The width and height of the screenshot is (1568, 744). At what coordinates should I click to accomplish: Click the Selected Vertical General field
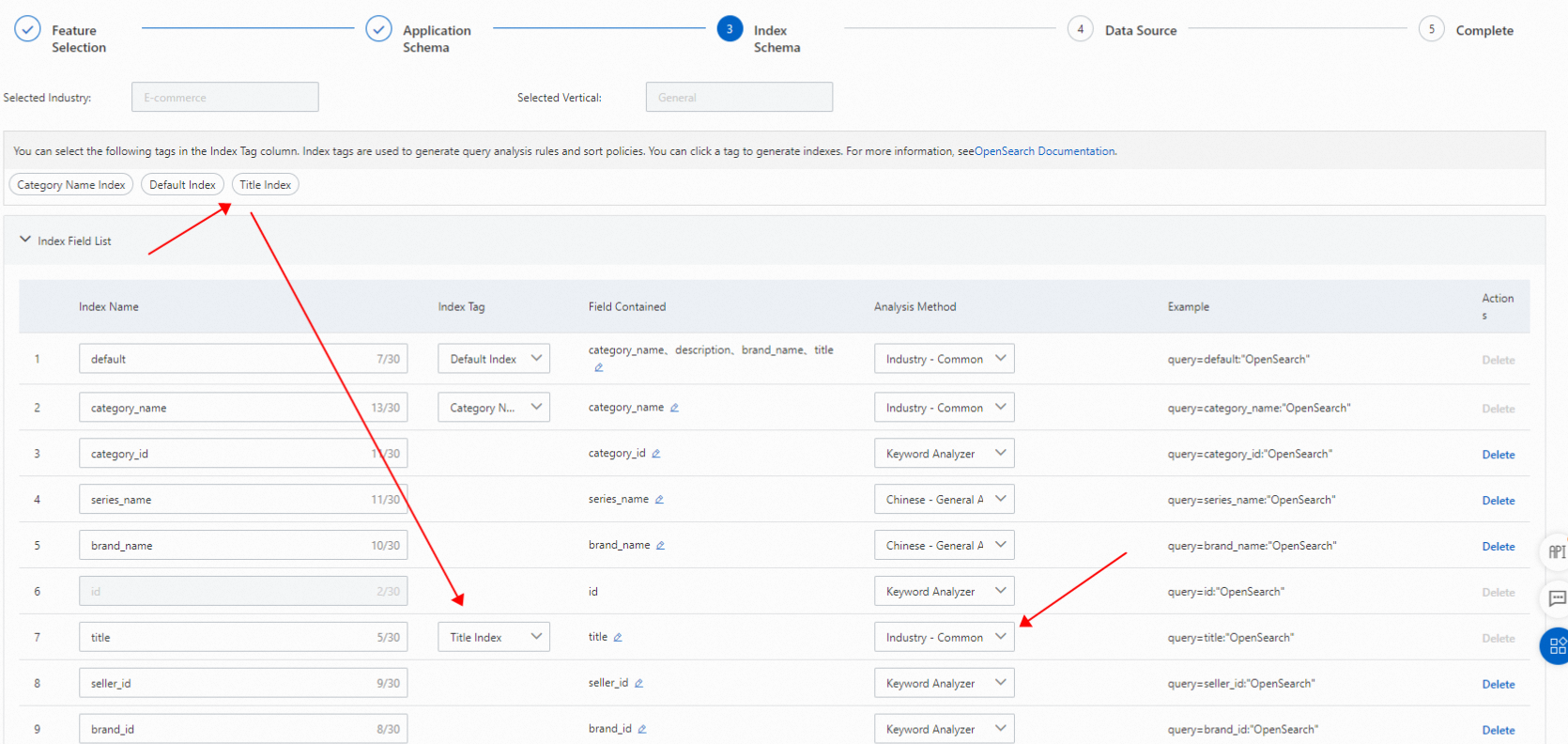[739, 97]
